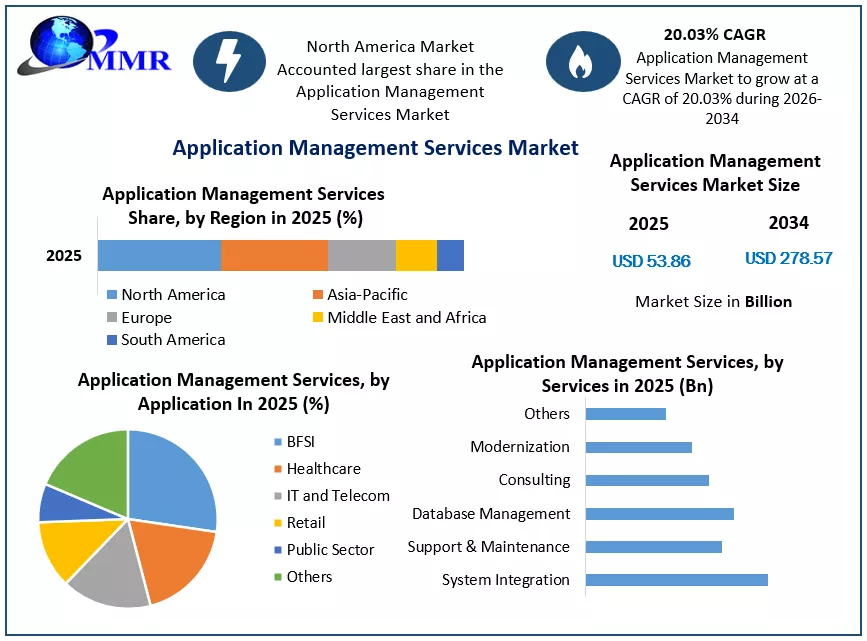Click the Others services bar
Viewport: 867px width, 641px height.
click(626, 414)
